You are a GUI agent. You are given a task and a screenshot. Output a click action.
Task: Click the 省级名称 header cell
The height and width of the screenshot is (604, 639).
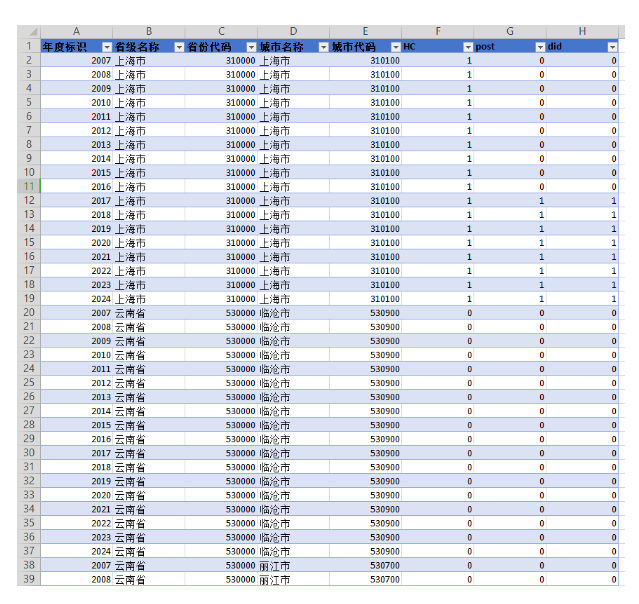(x=149, y=47)
